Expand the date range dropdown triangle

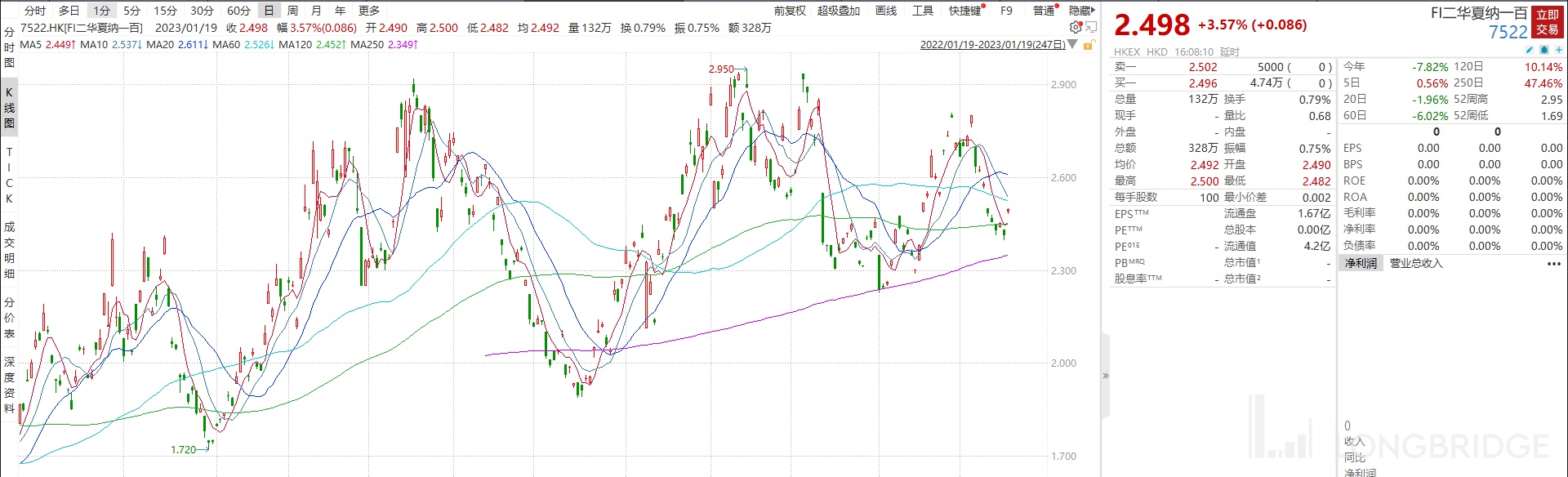1073,45
